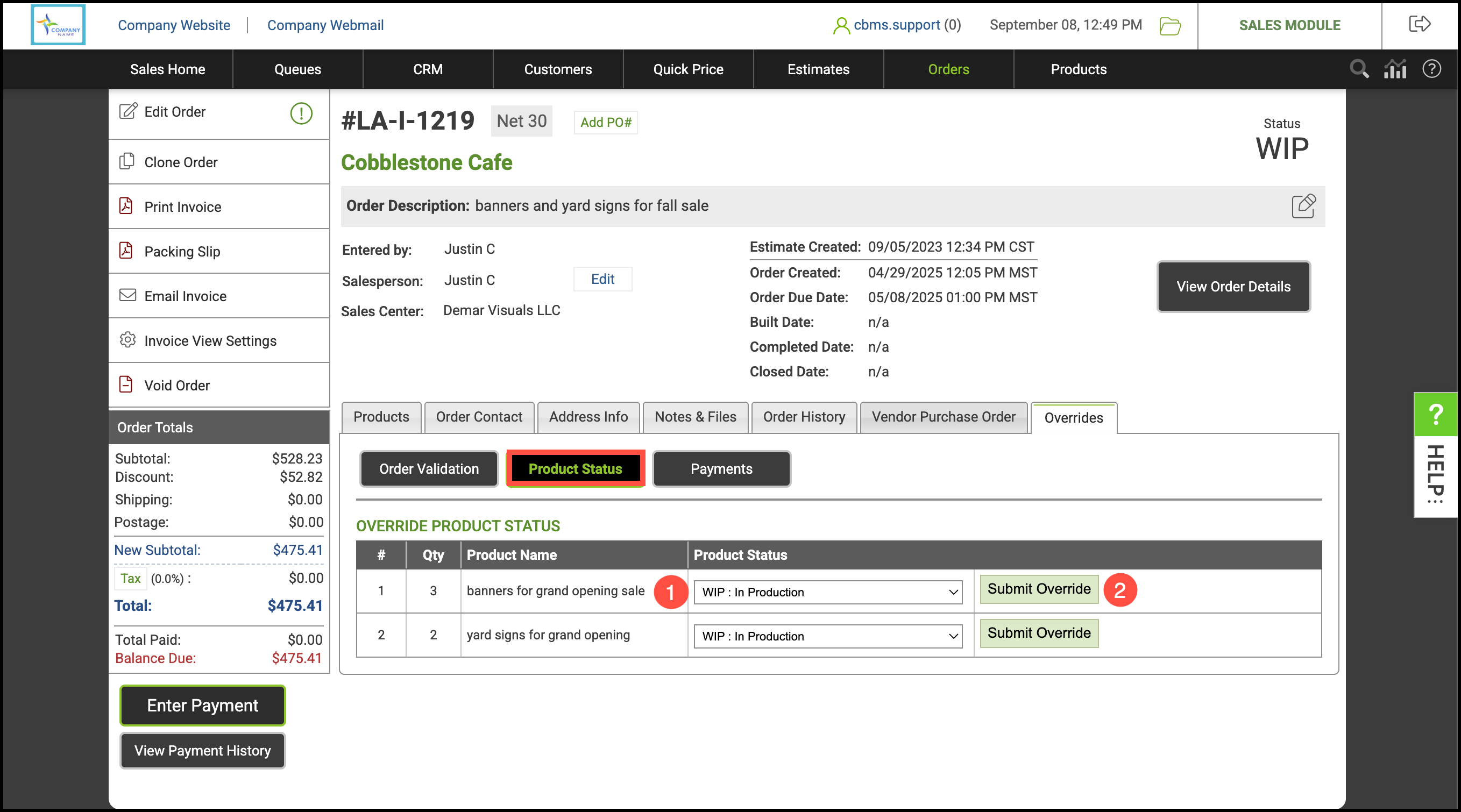Click the green alert icon beside Edit Order
This screenshot has width=1461, height=812.
pyautogui.click(x=301, y=113)
